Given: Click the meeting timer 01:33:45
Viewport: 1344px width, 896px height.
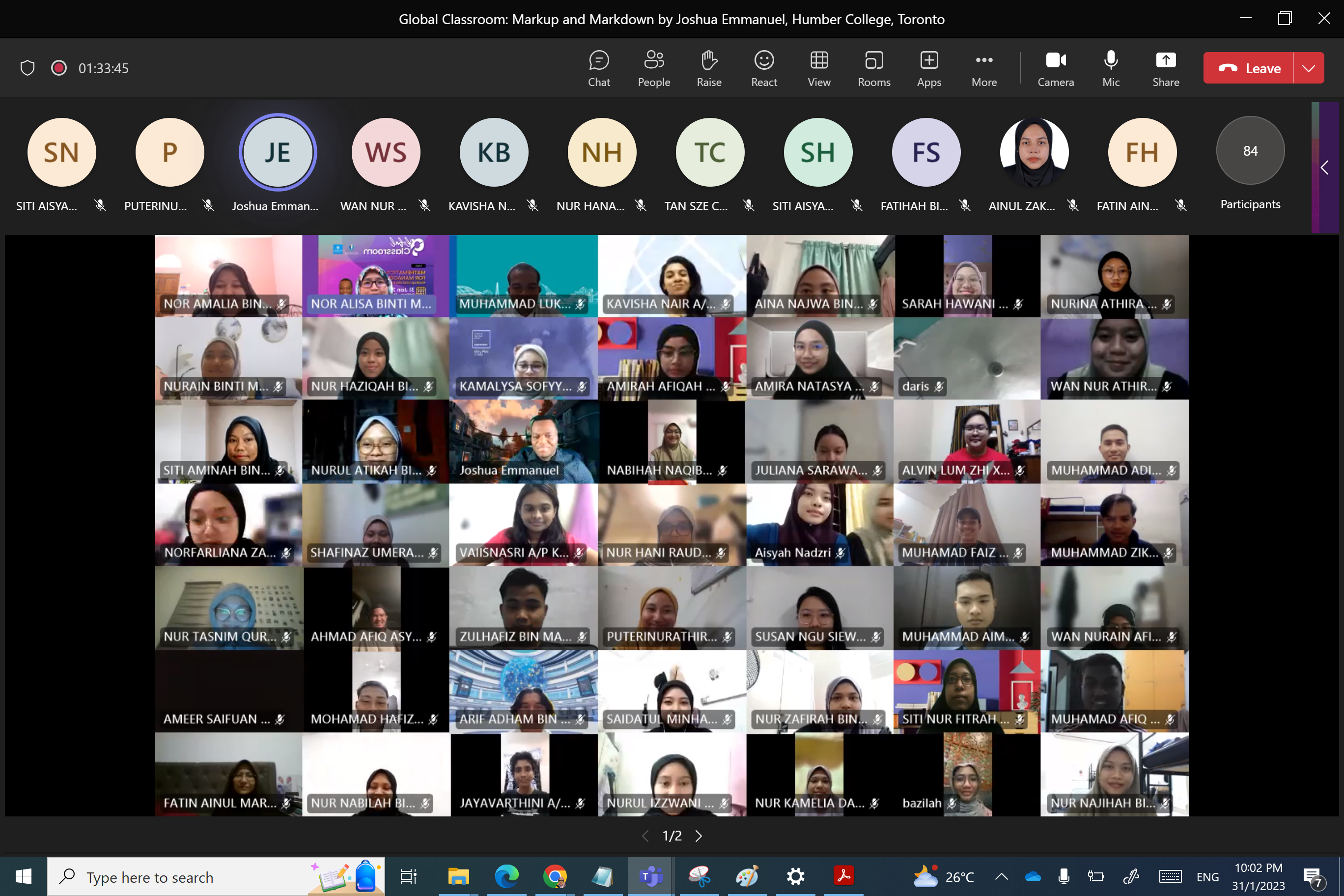Looking at the screenshot, I should click(x=104, y=68).
